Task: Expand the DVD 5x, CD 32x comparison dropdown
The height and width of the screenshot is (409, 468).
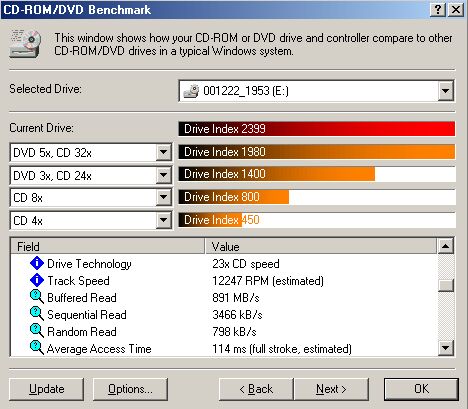Action: tap(163, 153)
